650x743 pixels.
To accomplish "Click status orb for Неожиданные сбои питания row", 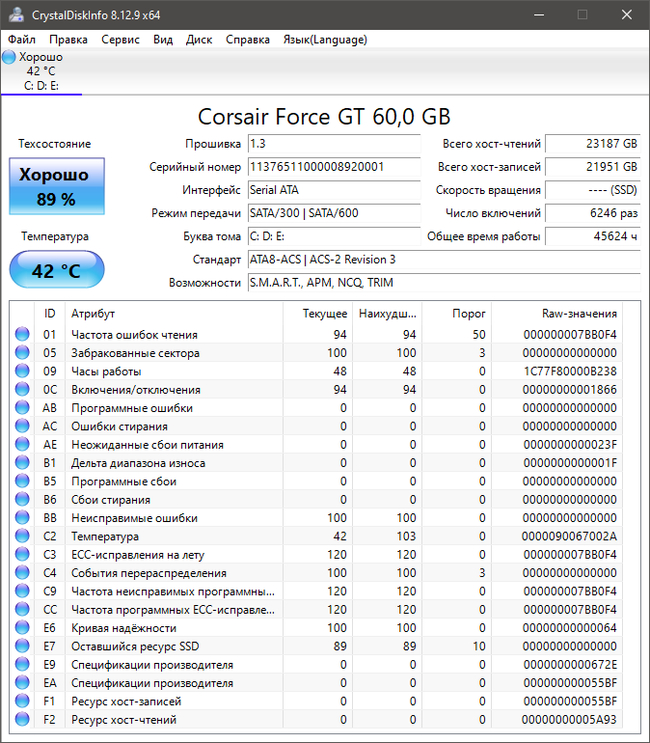I will [22, 444].
